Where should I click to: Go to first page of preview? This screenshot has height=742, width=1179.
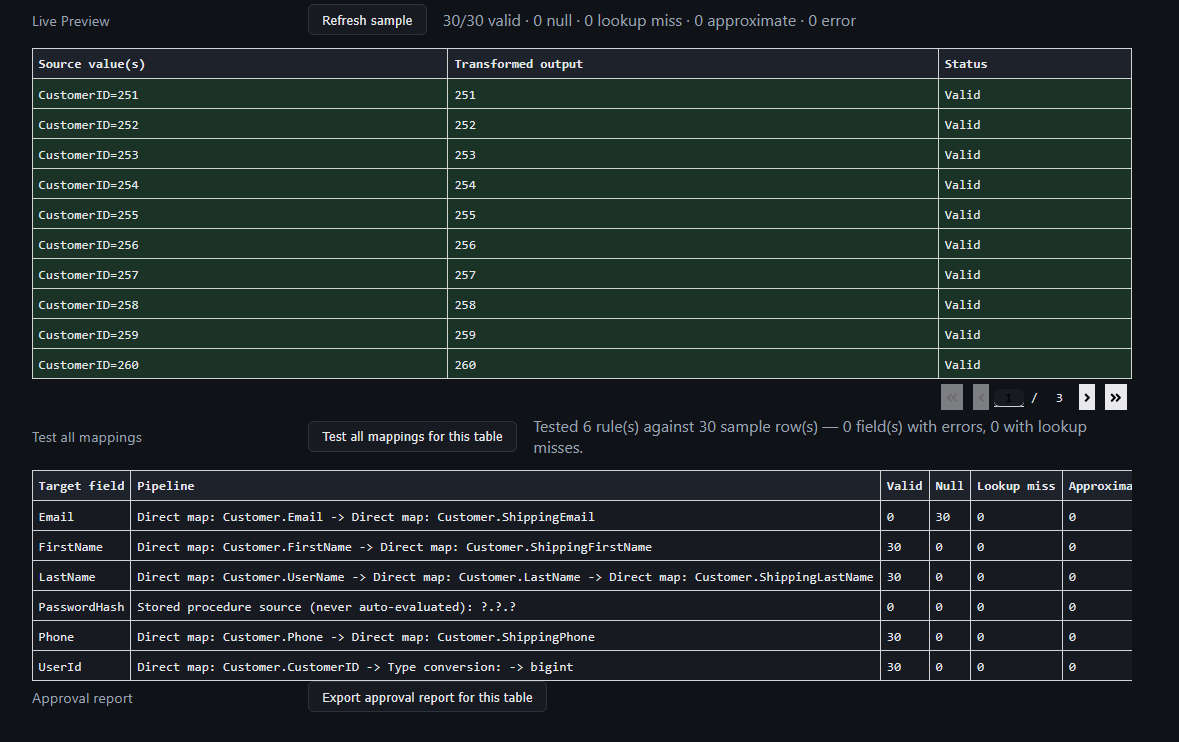(x=952, y=398)
